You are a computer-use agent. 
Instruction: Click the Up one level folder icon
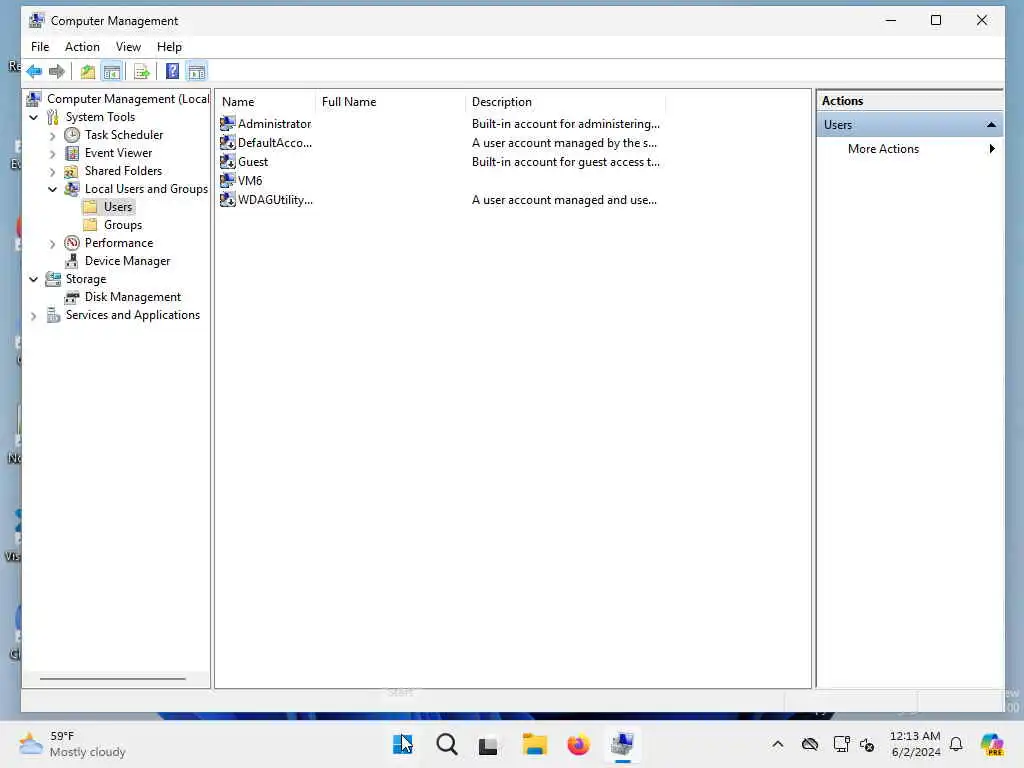coord(88,71)
